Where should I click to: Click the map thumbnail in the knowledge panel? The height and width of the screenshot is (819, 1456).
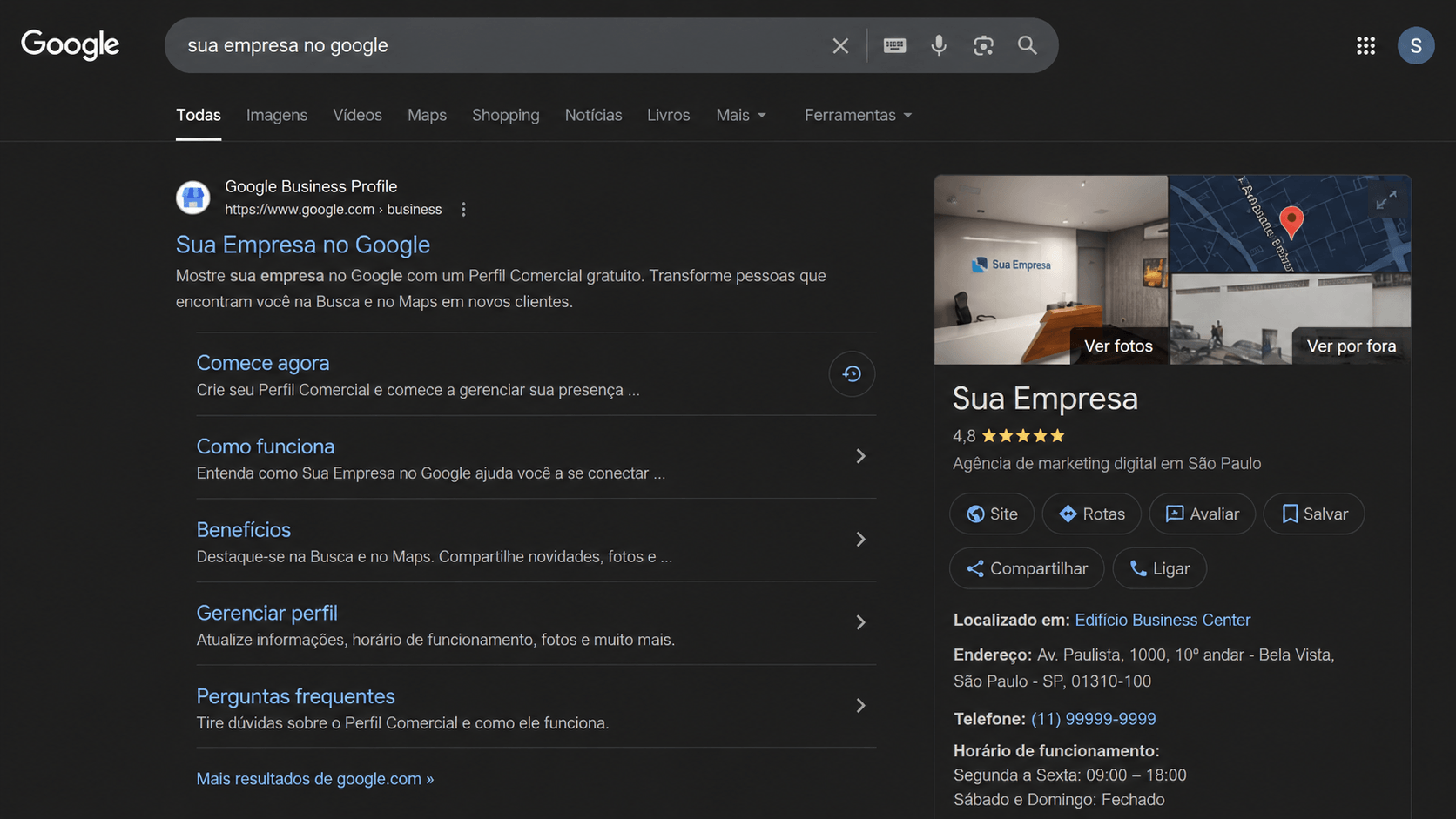1291,224
